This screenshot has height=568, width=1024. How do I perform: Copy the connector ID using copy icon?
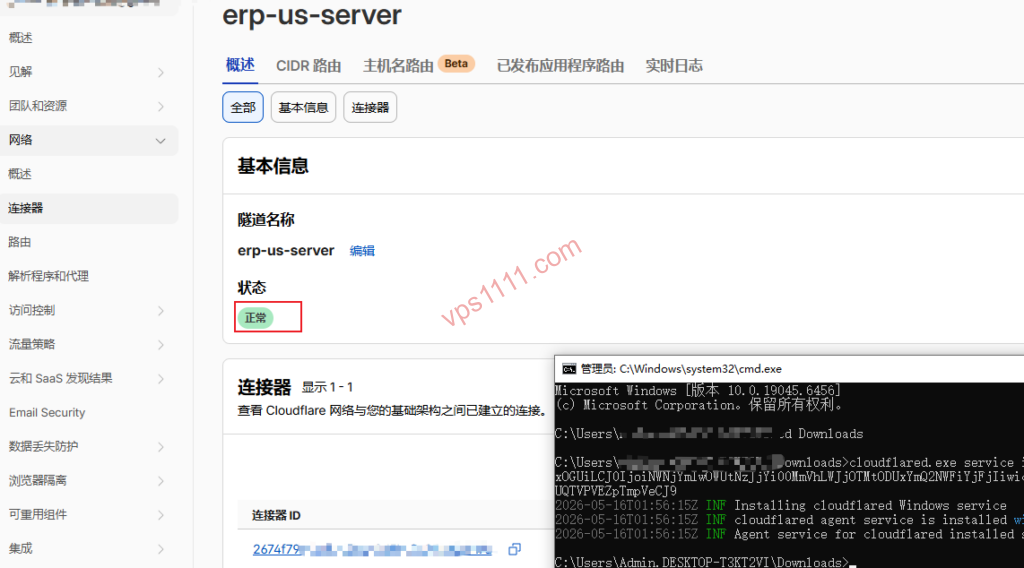pyautogui.click(x=515, y=549)
